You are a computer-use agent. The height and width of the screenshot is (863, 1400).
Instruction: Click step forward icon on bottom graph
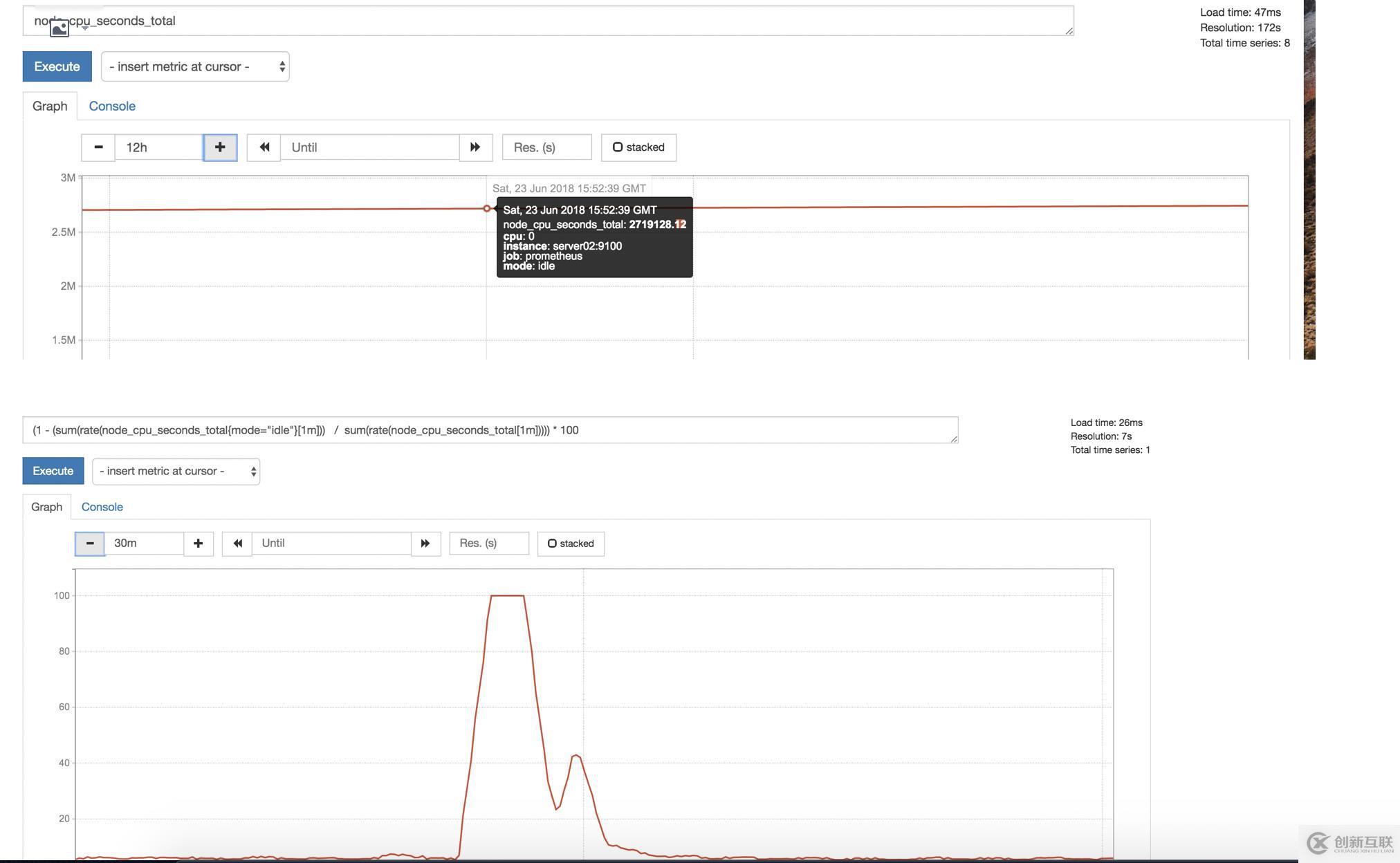[x=425, y=543]
